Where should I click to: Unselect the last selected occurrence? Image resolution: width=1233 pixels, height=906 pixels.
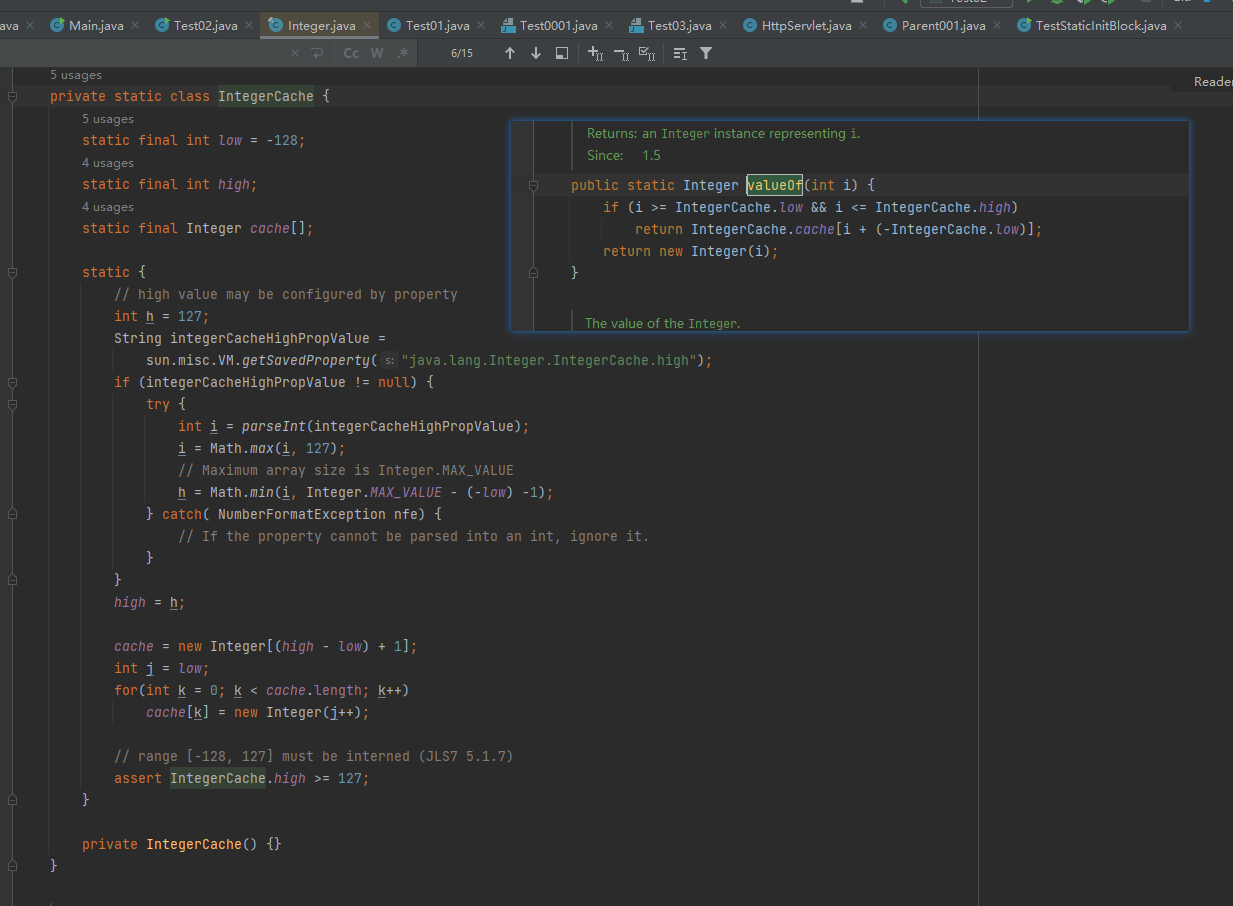click(621, 53)
